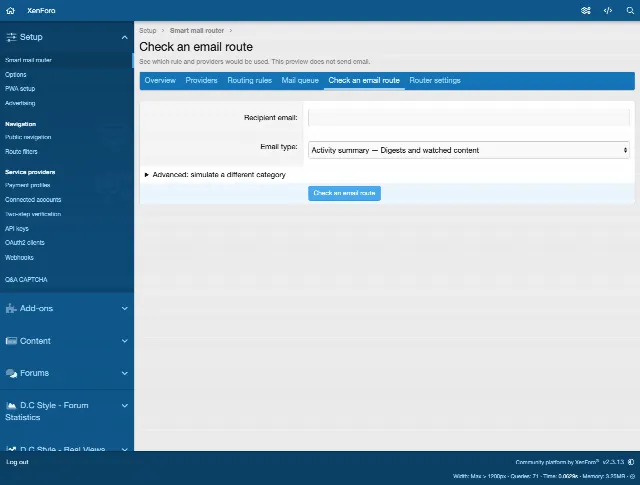This screenshot has height=485, width=640.
Task: Expand D.C Style - Forum Statistics chevron
Action: 124,406
